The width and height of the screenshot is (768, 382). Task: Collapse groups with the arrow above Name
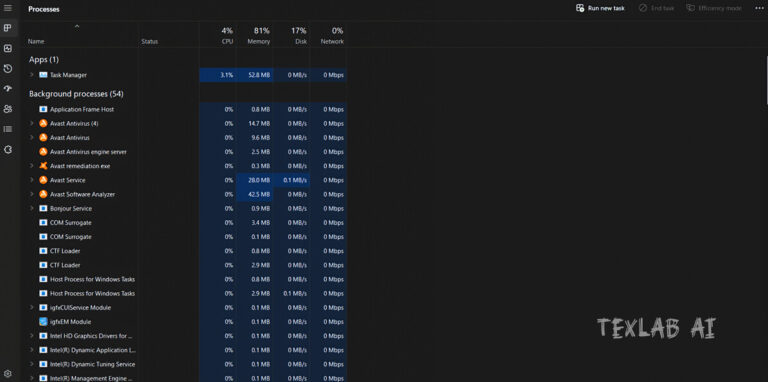tap(77, 26)
